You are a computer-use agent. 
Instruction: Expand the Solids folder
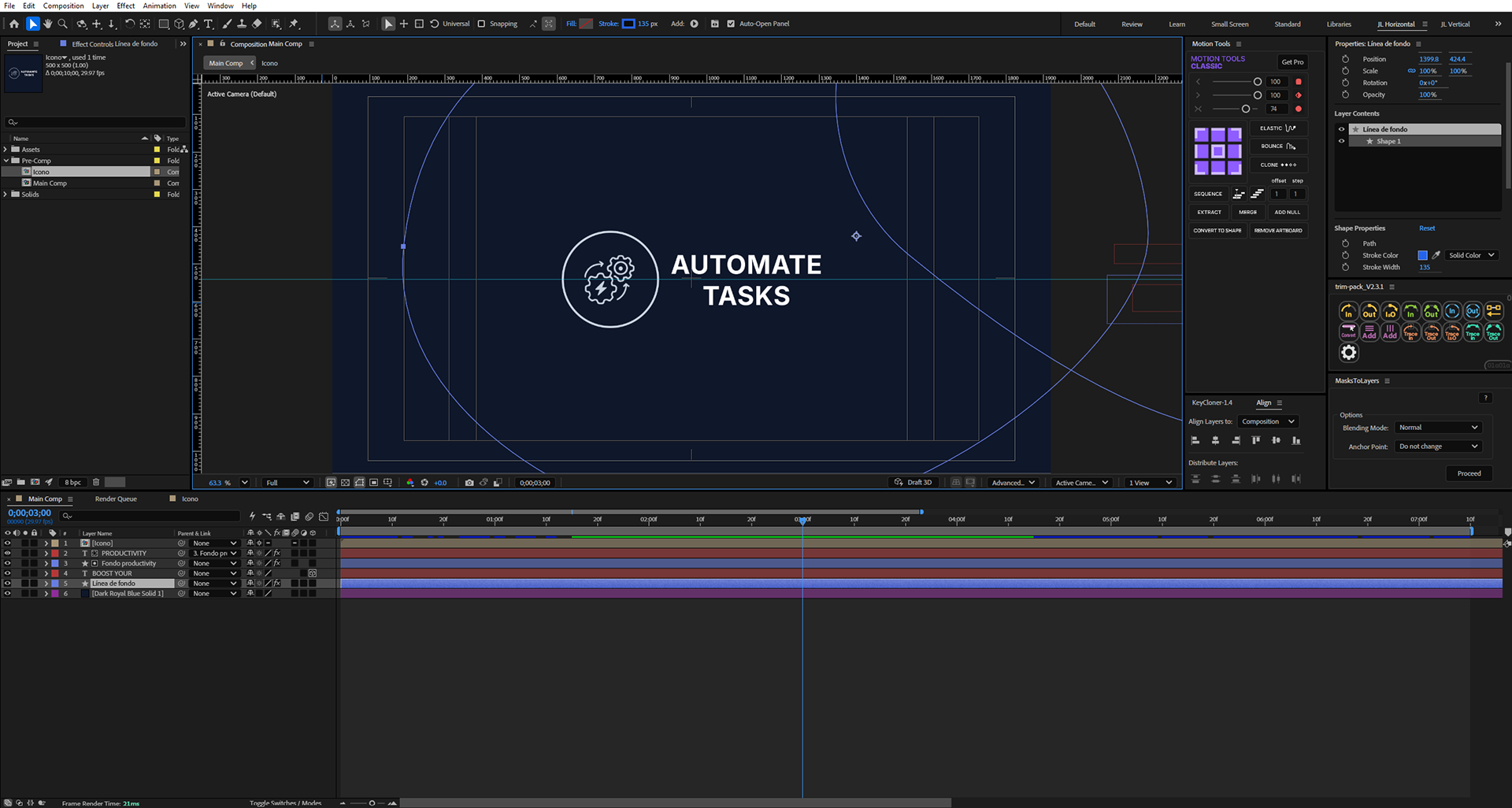6,194
